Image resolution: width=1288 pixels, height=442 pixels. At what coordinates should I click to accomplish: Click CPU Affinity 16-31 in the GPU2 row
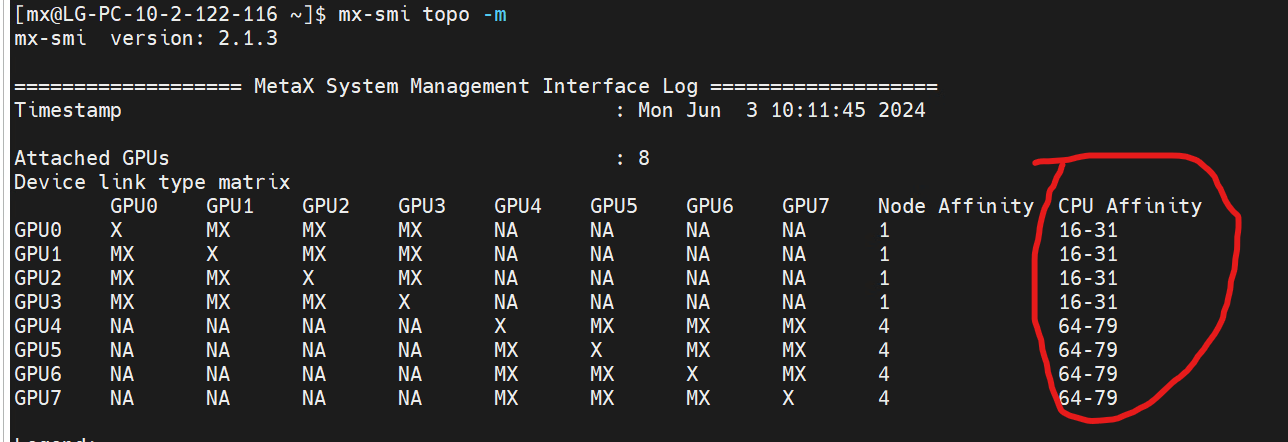pyautogui.click(x=1088, y=278)
